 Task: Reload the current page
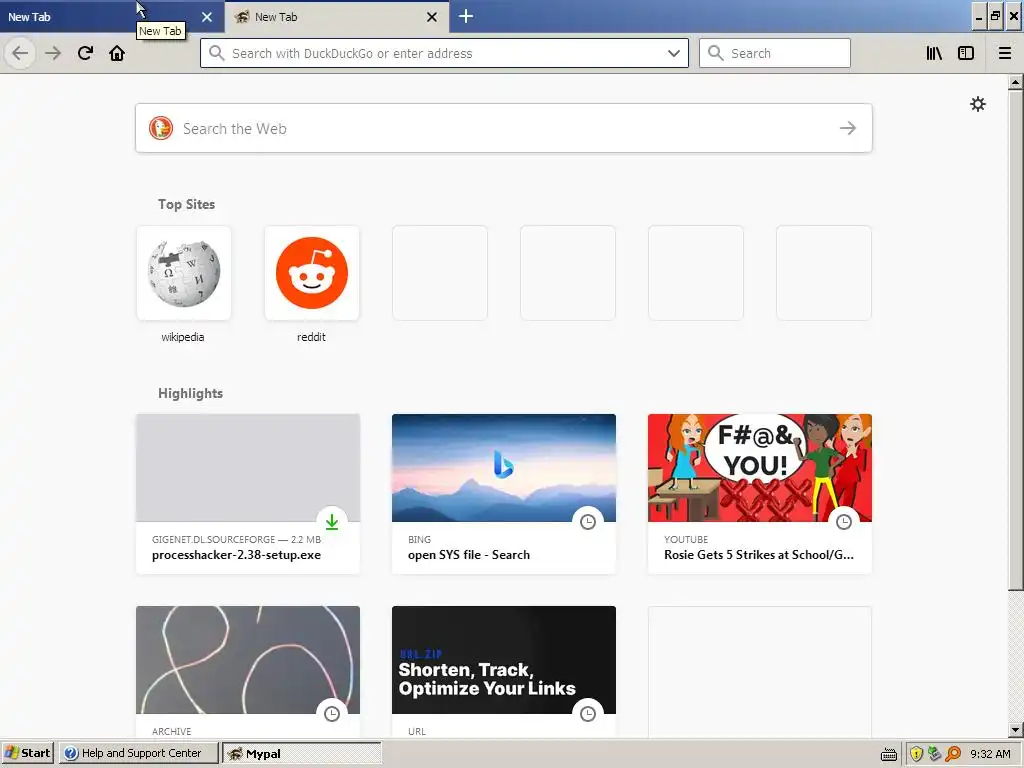click(85, 53)
